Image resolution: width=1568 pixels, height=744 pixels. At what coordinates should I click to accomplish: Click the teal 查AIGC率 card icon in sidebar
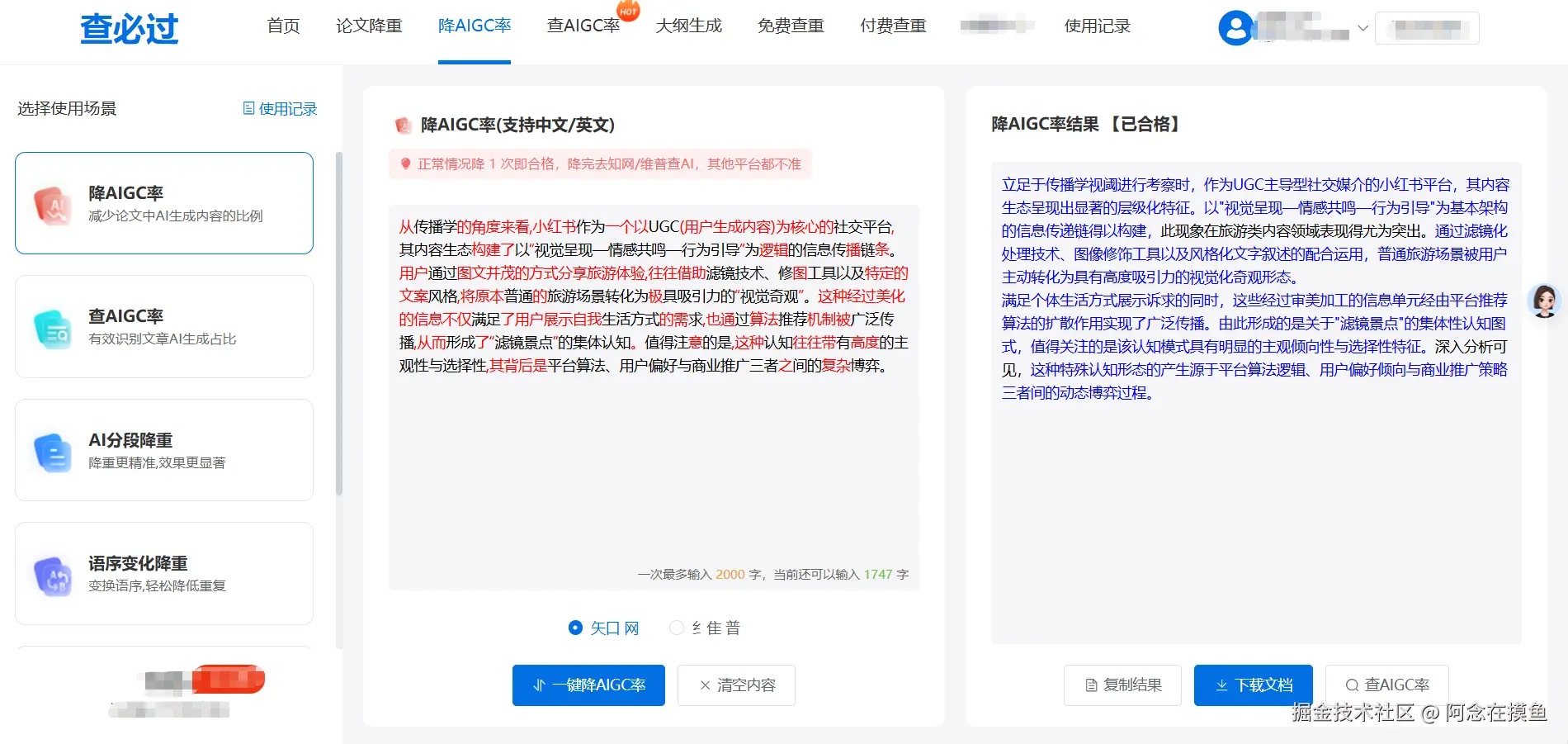click(x=53, y=328)
